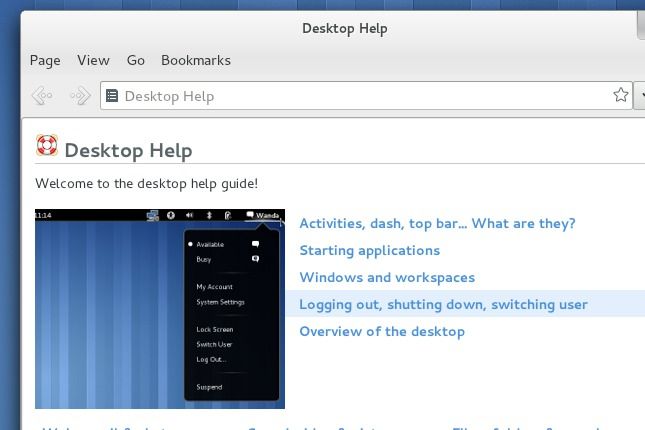Open the Bookmarks menu
The height and width of the screenshot is (430, 645).
(196, 60)
